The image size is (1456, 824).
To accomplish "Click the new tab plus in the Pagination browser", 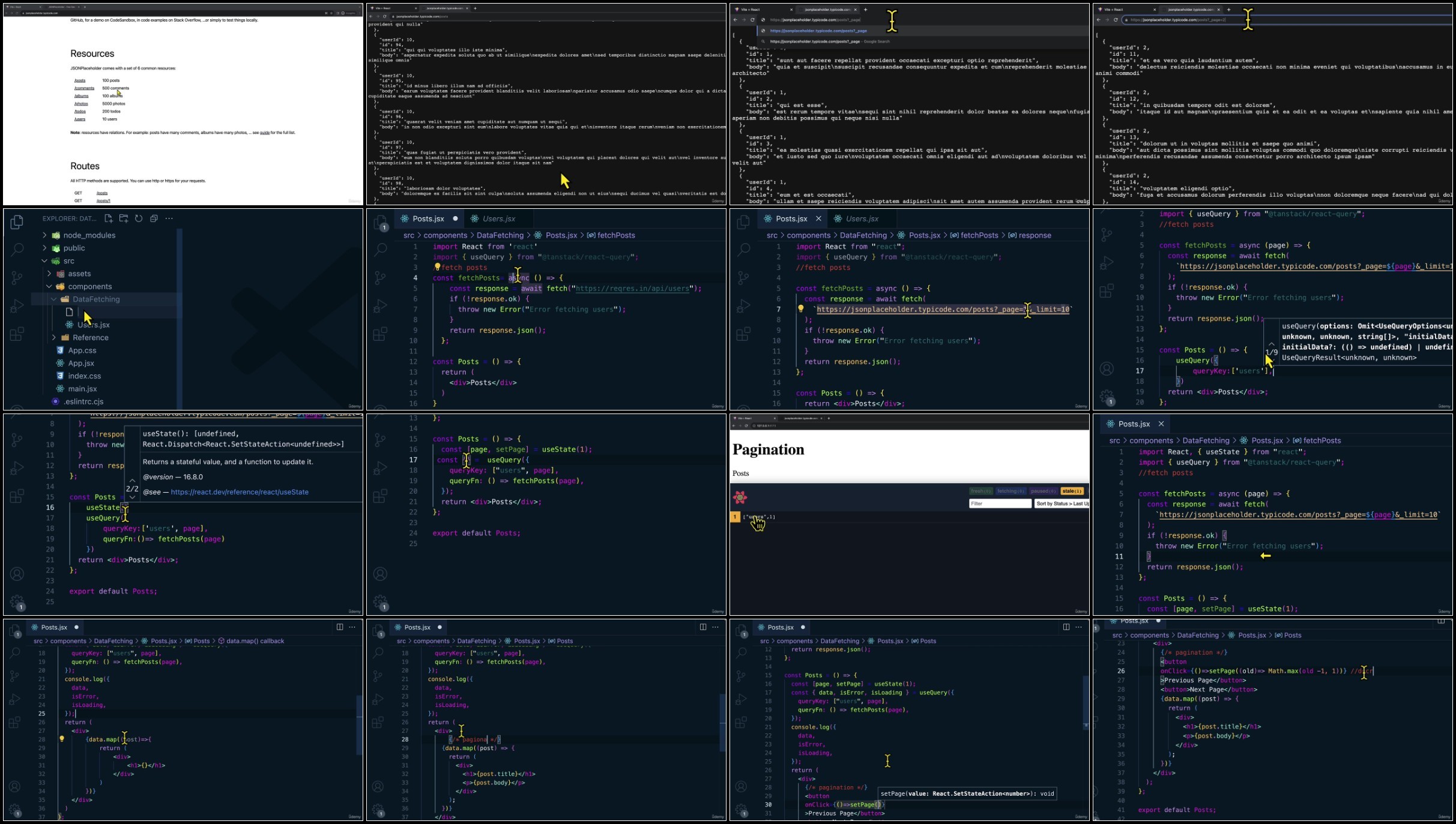I will (x=829, y=418).
